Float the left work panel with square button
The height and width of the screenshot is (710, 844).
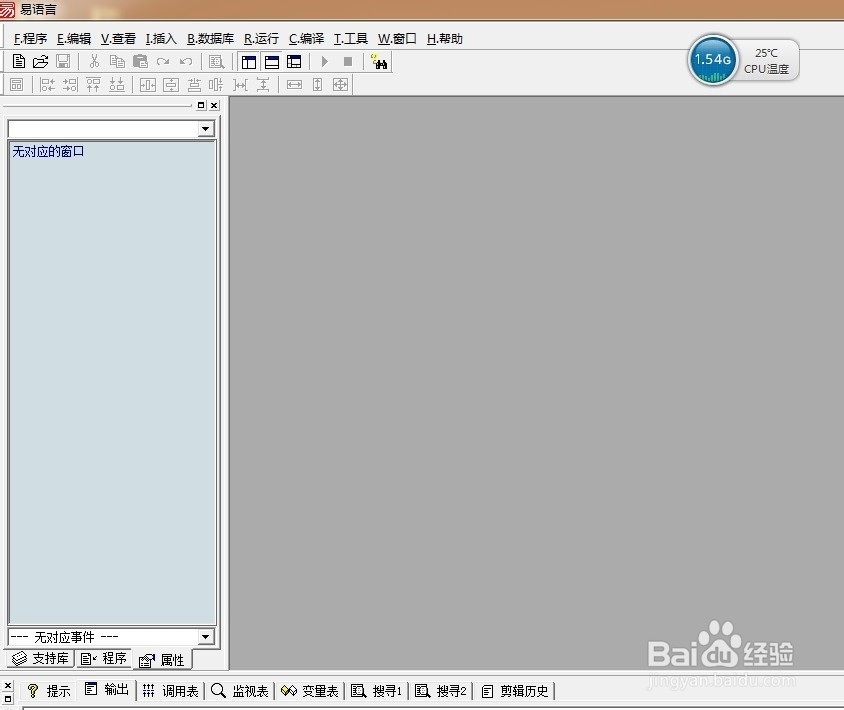coord(201,105)
